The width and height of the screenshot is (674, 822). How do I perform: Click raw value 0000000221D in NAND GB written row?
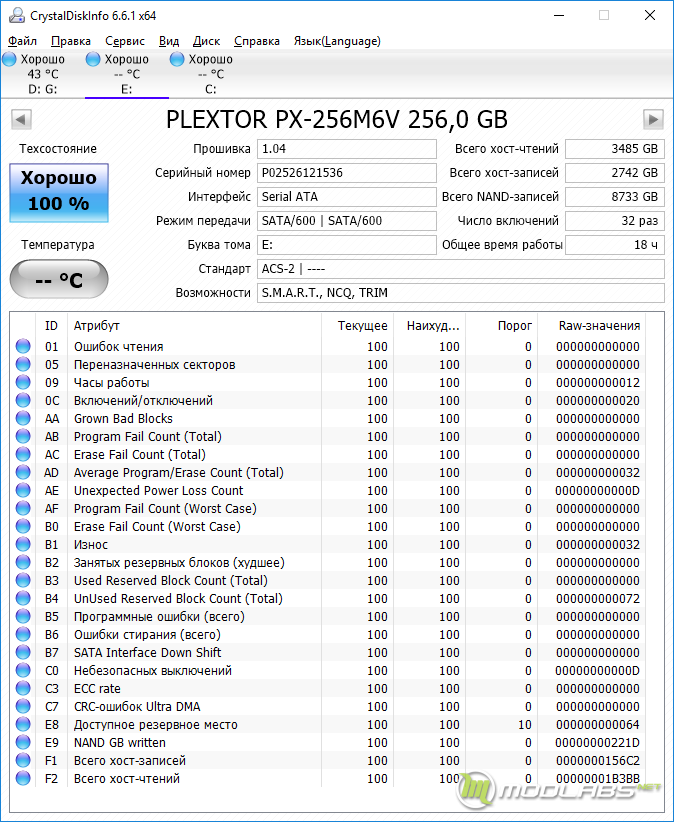click(597, 743)
